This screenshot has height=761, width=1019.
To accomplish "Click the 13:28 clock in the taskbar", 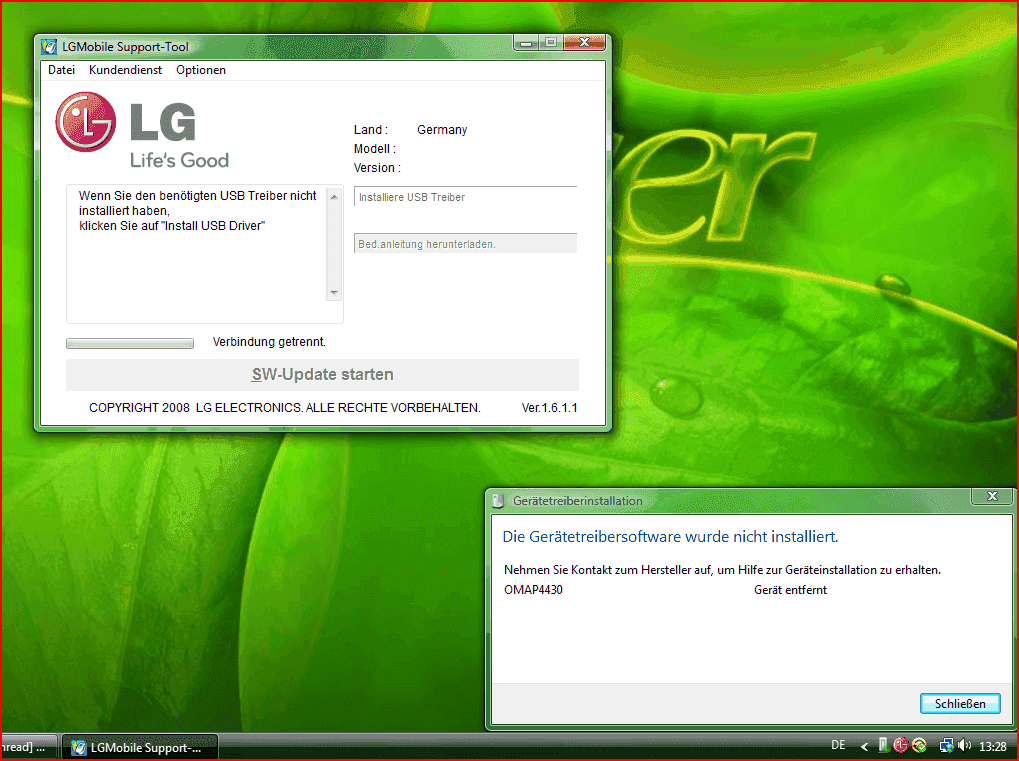I will pos(992,747).
